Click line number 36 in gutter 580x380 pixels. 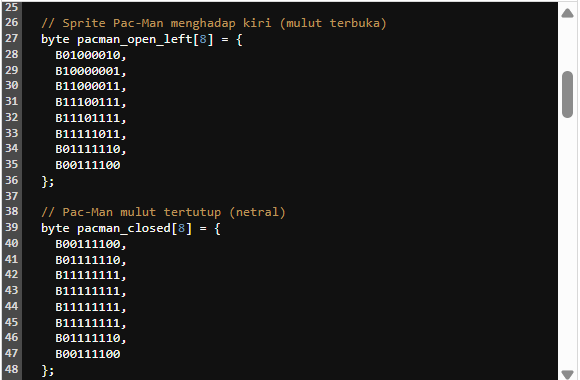pyautogui.click(x=11, y=180)
